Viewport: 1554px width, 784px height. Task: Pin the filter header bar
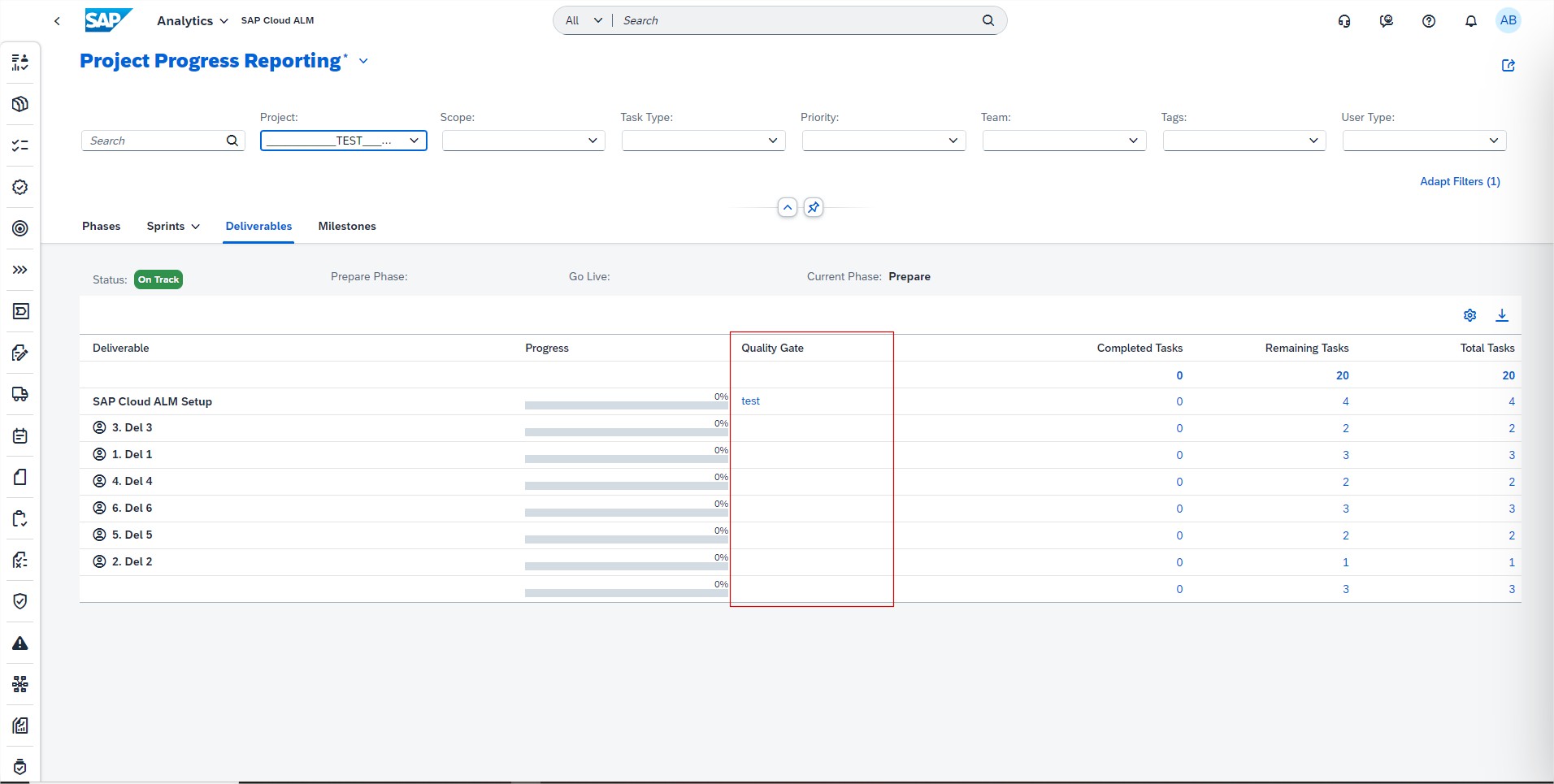813,208
